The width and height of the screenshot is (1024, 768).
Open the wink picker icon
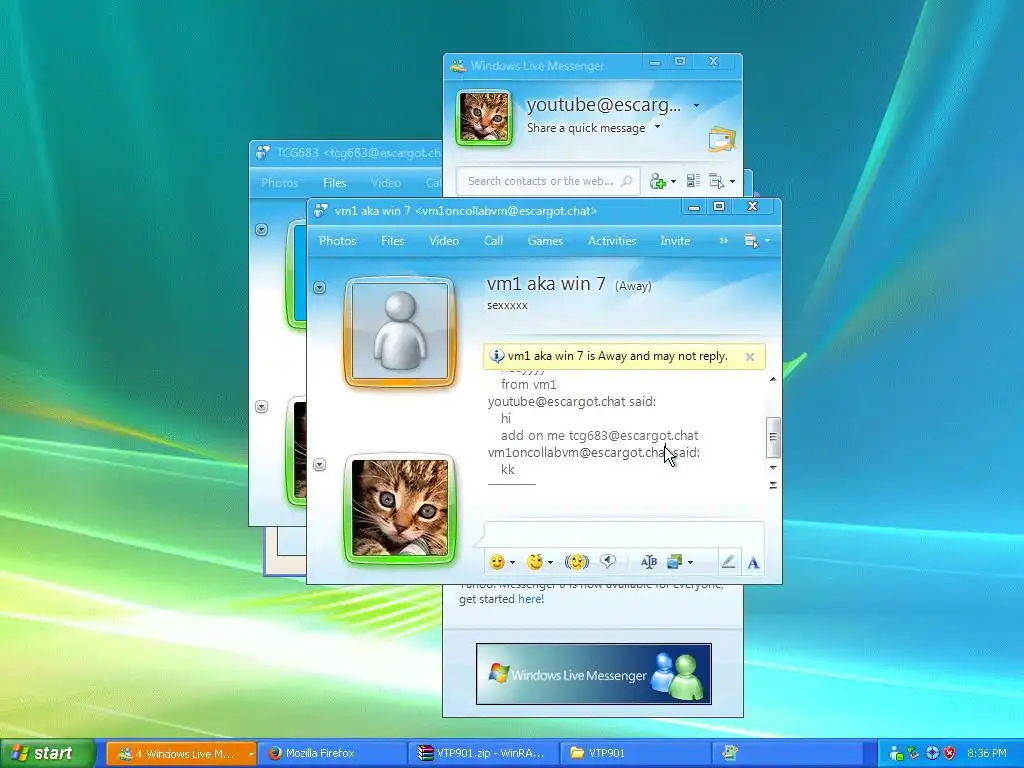[x=535, y=562]
